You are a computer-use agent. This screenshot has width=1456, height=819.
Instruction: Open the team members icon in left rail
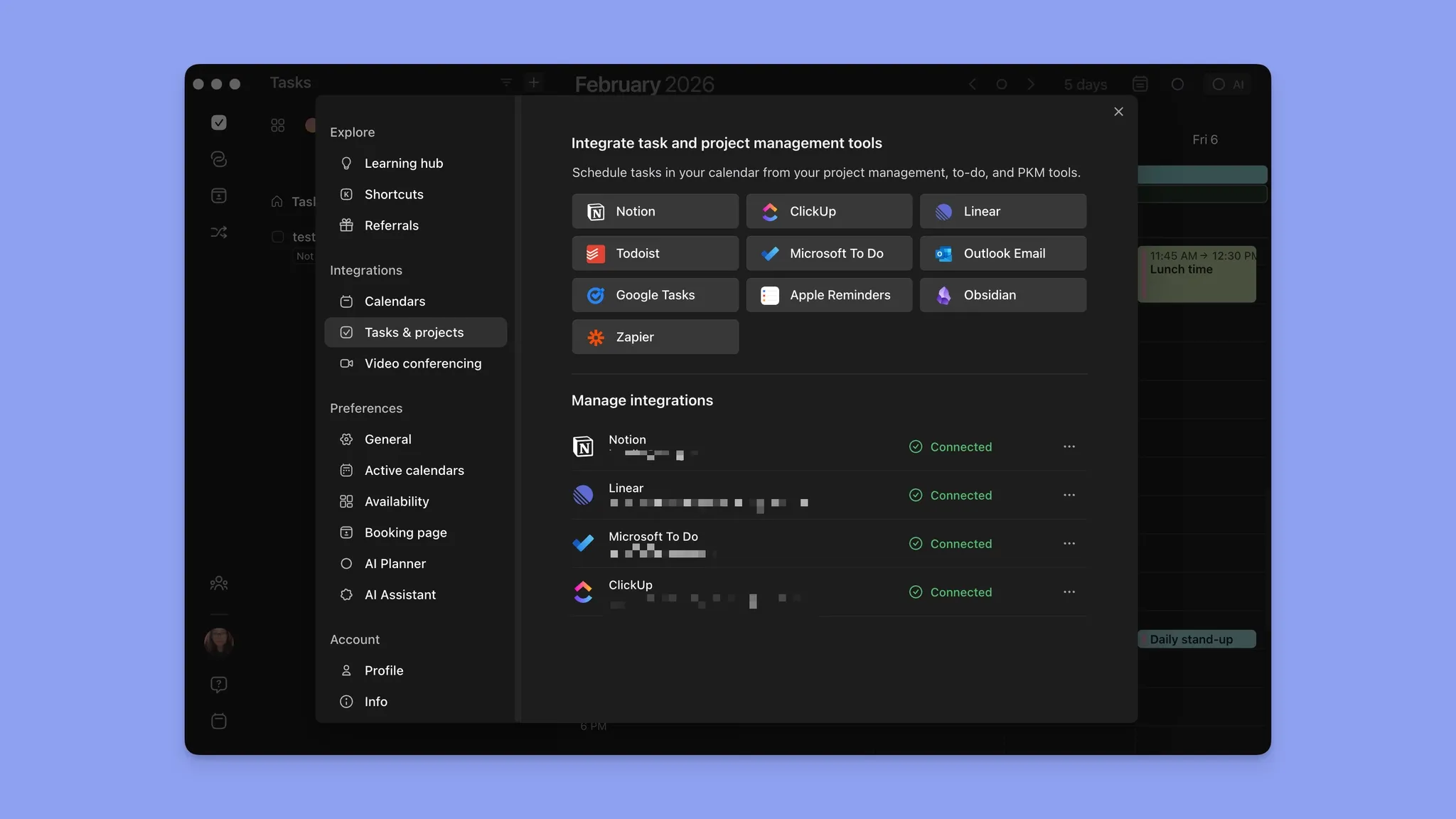point(219,584)
